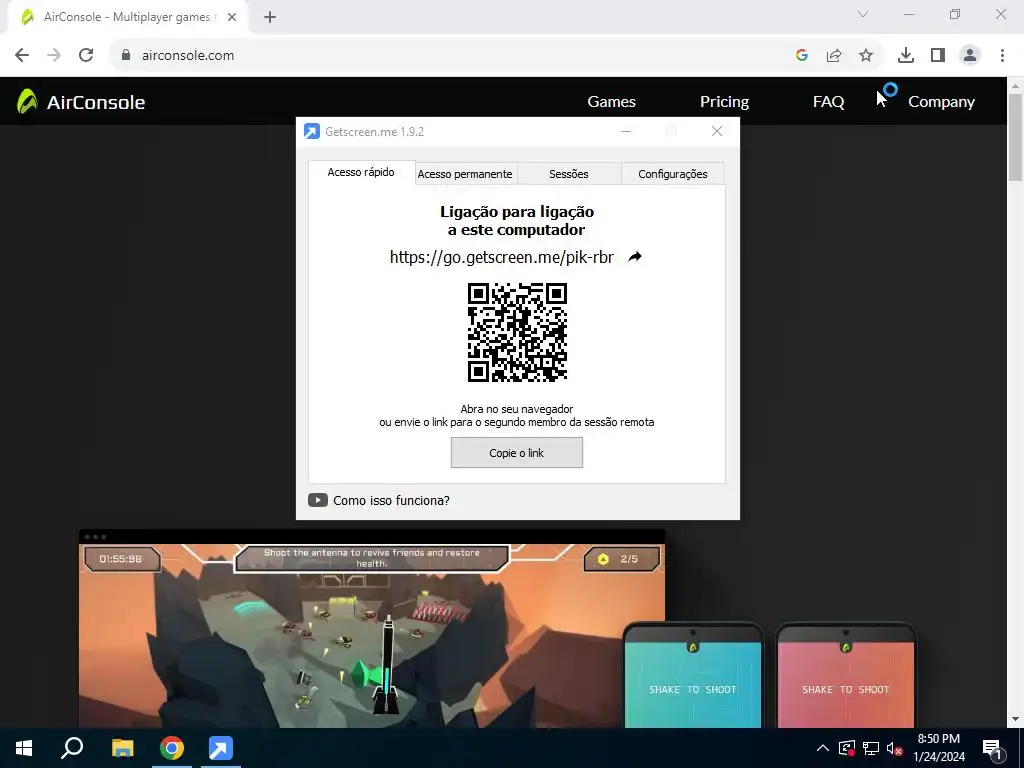Image resolution: width=1024 pixels, height=768 pixels.
Task: Click the Chrome taskbar icon
Action: click(x=172, y=748)
